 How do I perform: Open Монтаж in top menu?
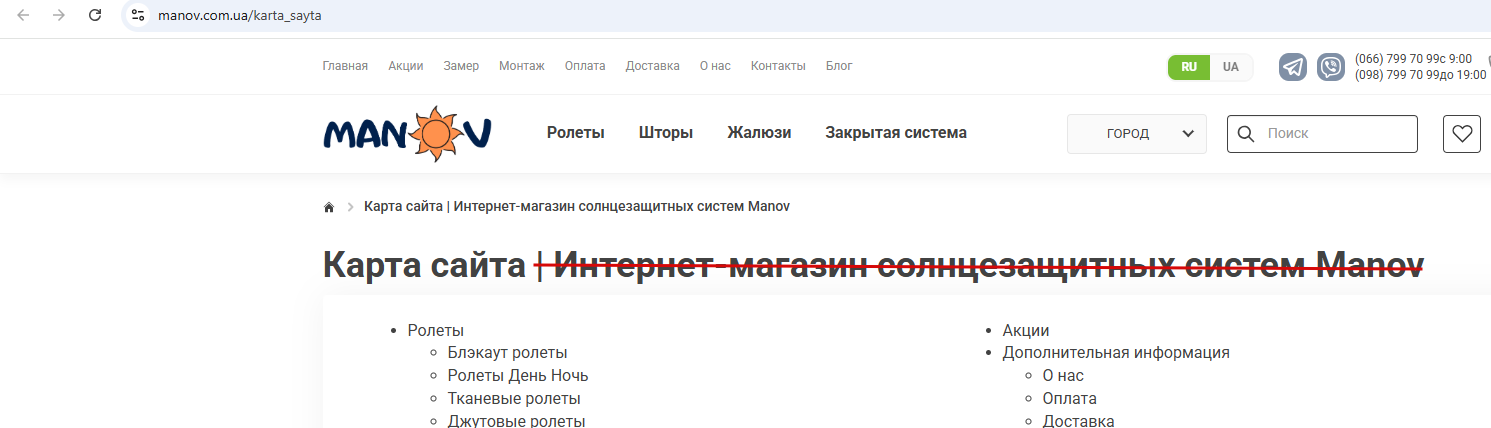click(522, 66)
